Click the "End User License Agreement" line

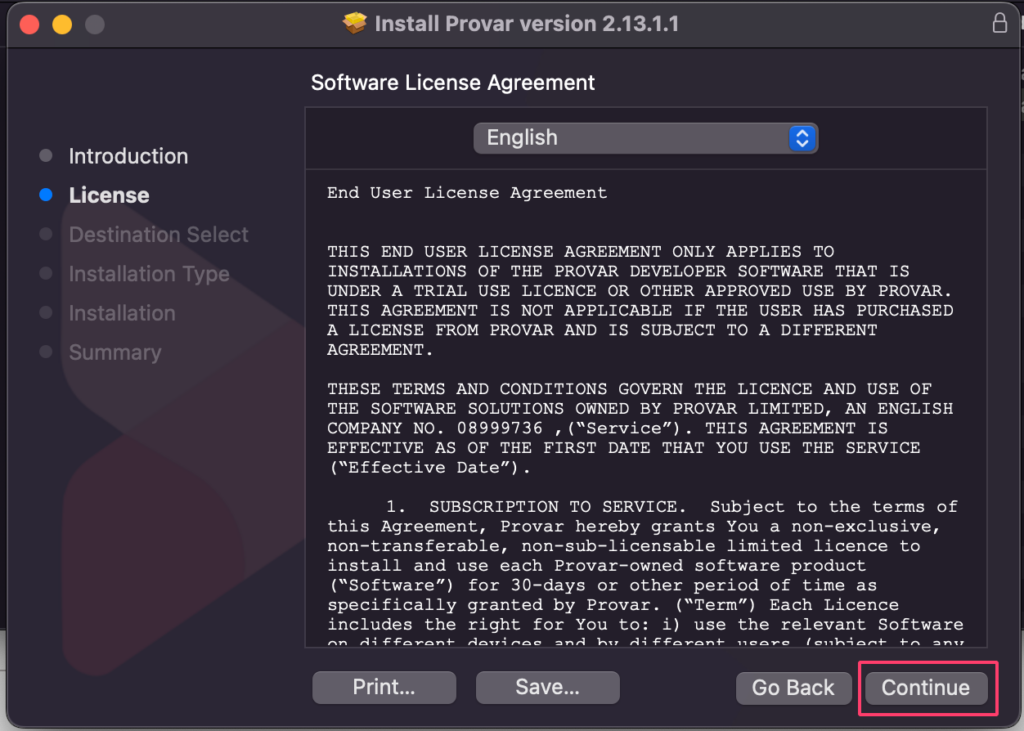click(467, 193)
